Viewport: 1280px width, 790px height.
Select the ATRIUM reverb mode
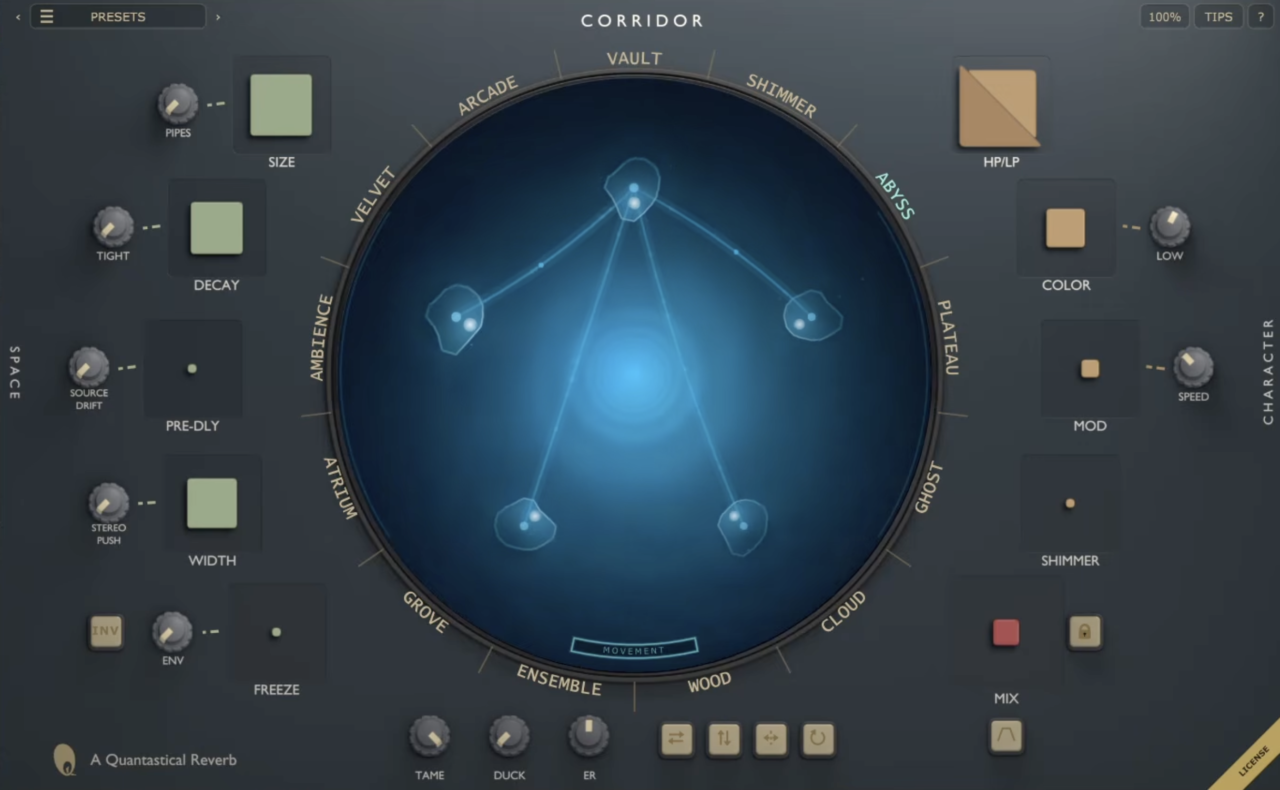coord(340,488)
